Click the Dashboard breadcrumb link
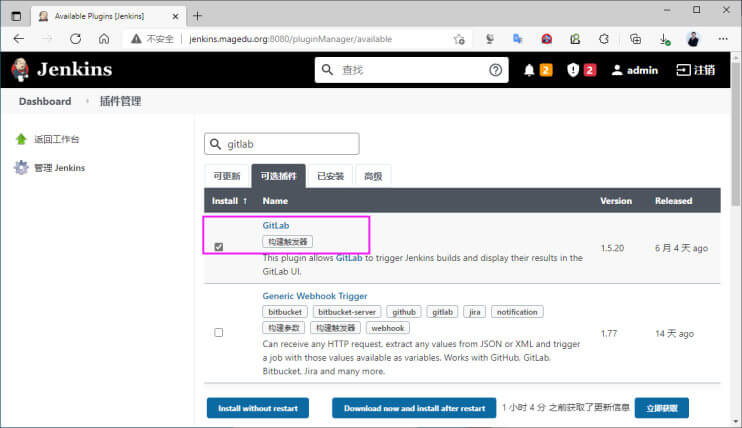 click(x=45, y=101)
